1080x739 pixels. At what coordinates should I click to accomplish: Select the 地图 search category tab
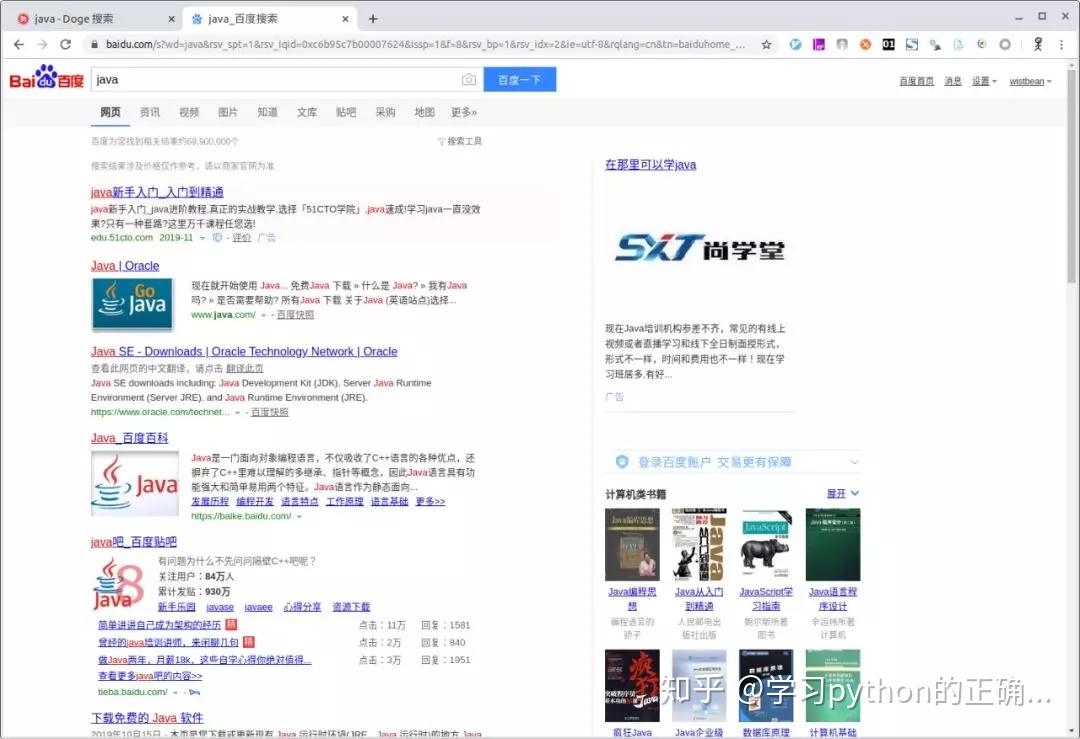click(x=424, y=112)
